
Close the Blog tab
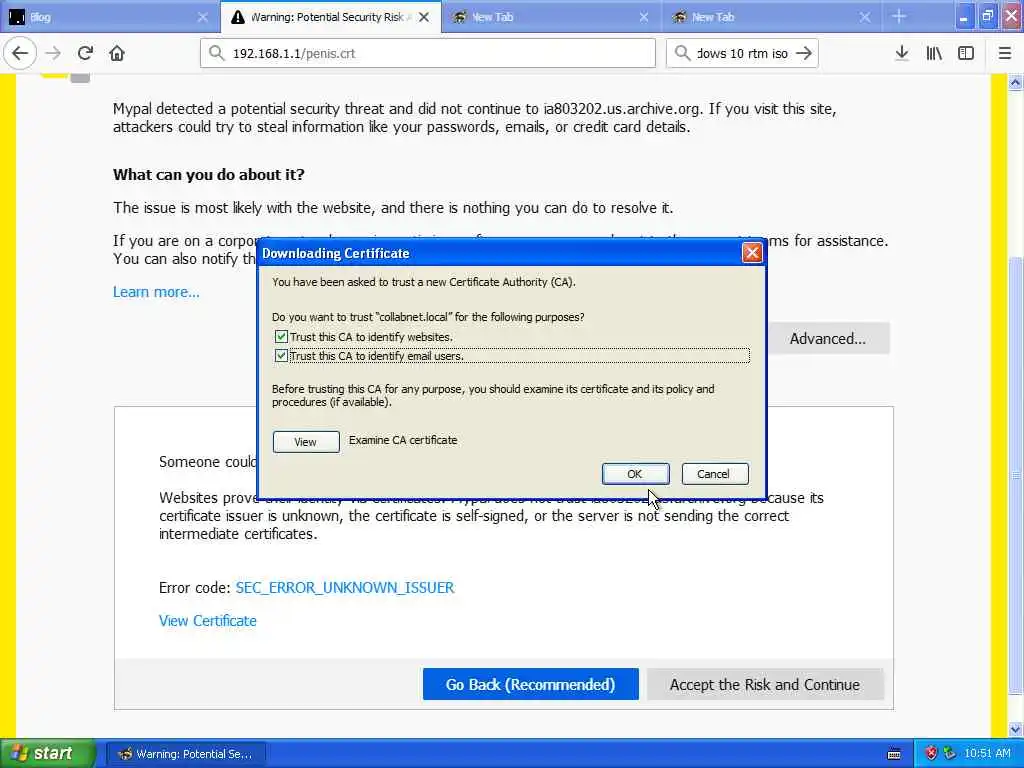(202, 17)
